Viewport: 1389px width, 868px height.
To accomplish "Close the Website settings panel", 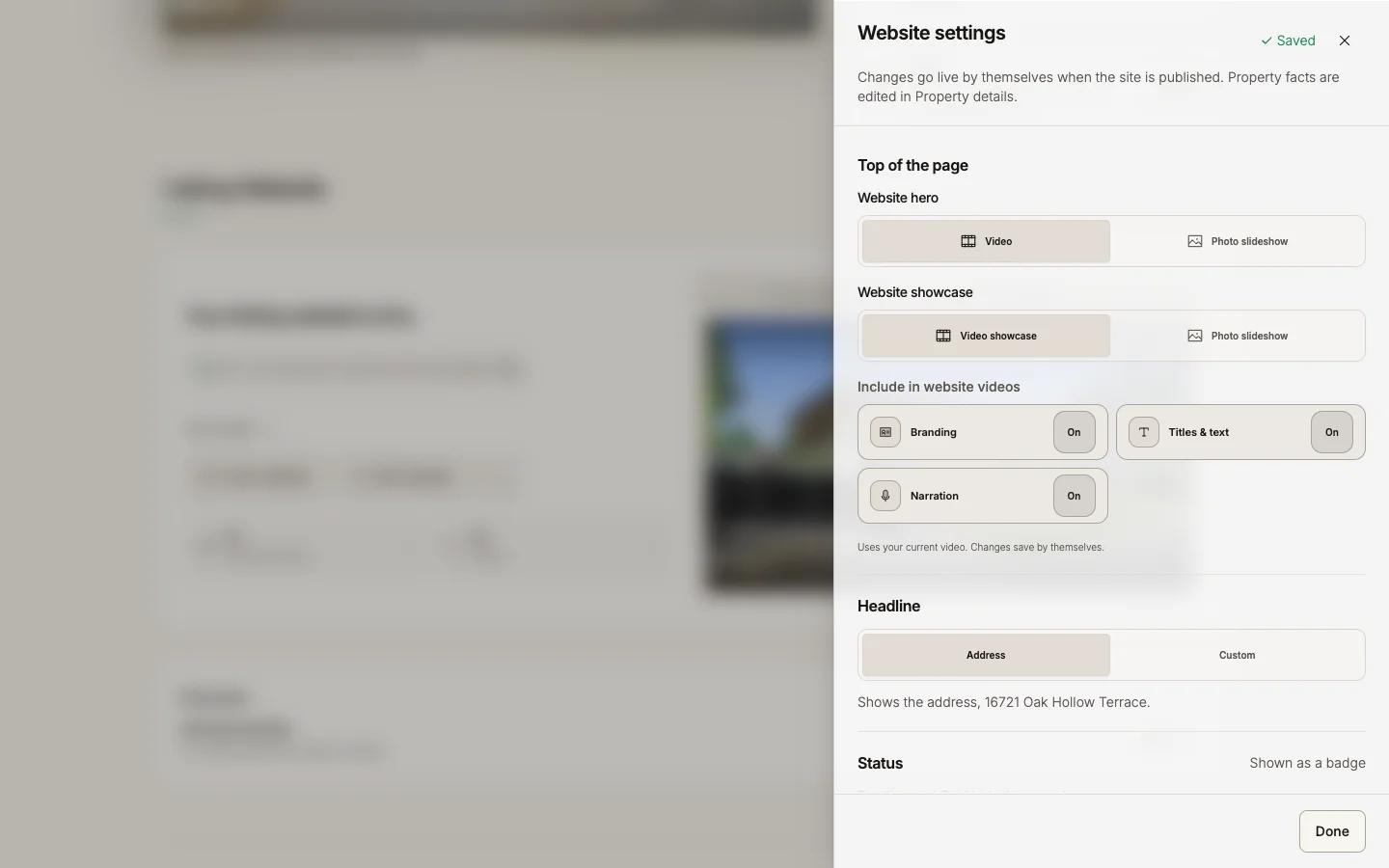I will coord(1345,41).
